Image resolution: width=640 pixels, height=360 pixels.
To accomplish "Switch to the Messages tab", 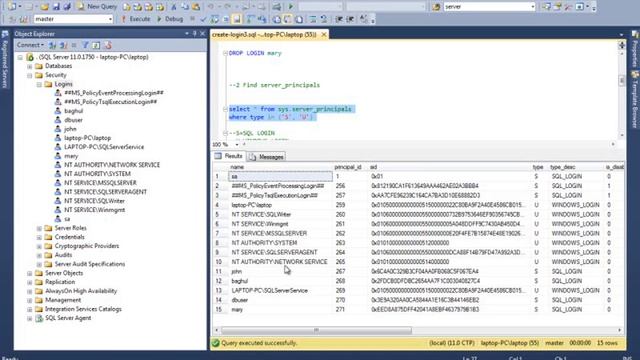I will (266, 157).
